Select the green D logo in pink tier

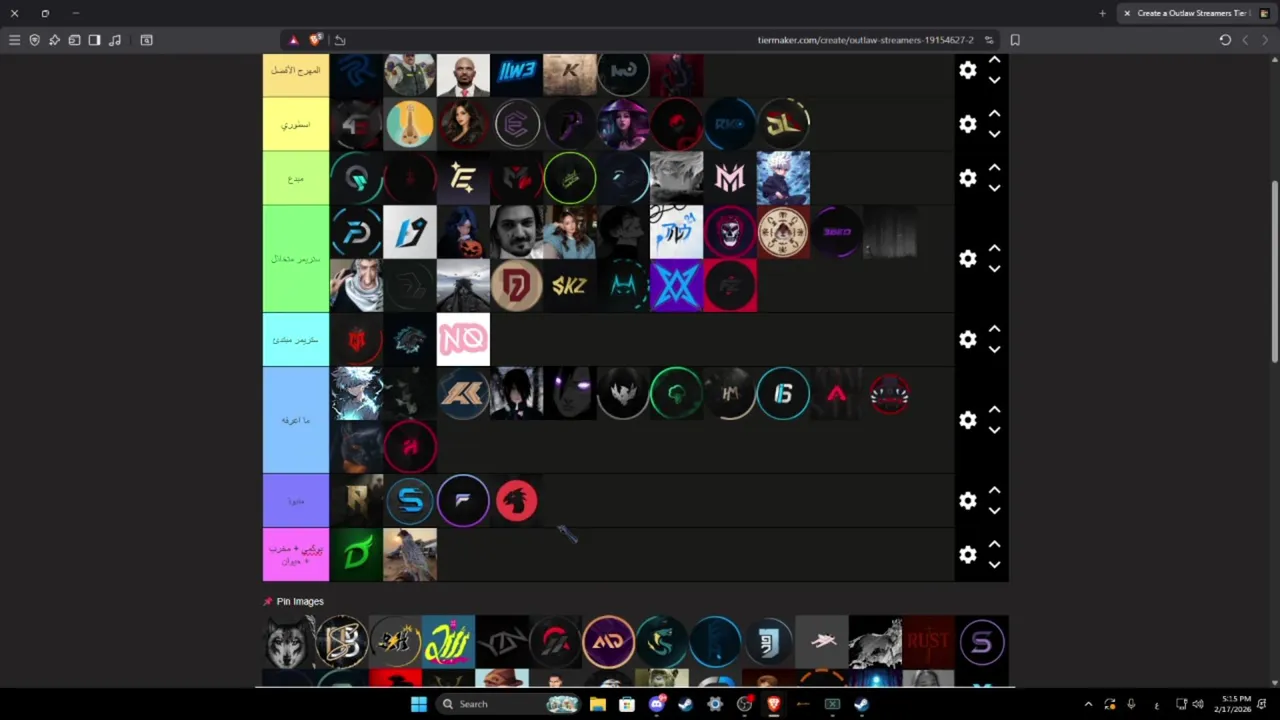[x=356, y=555]
